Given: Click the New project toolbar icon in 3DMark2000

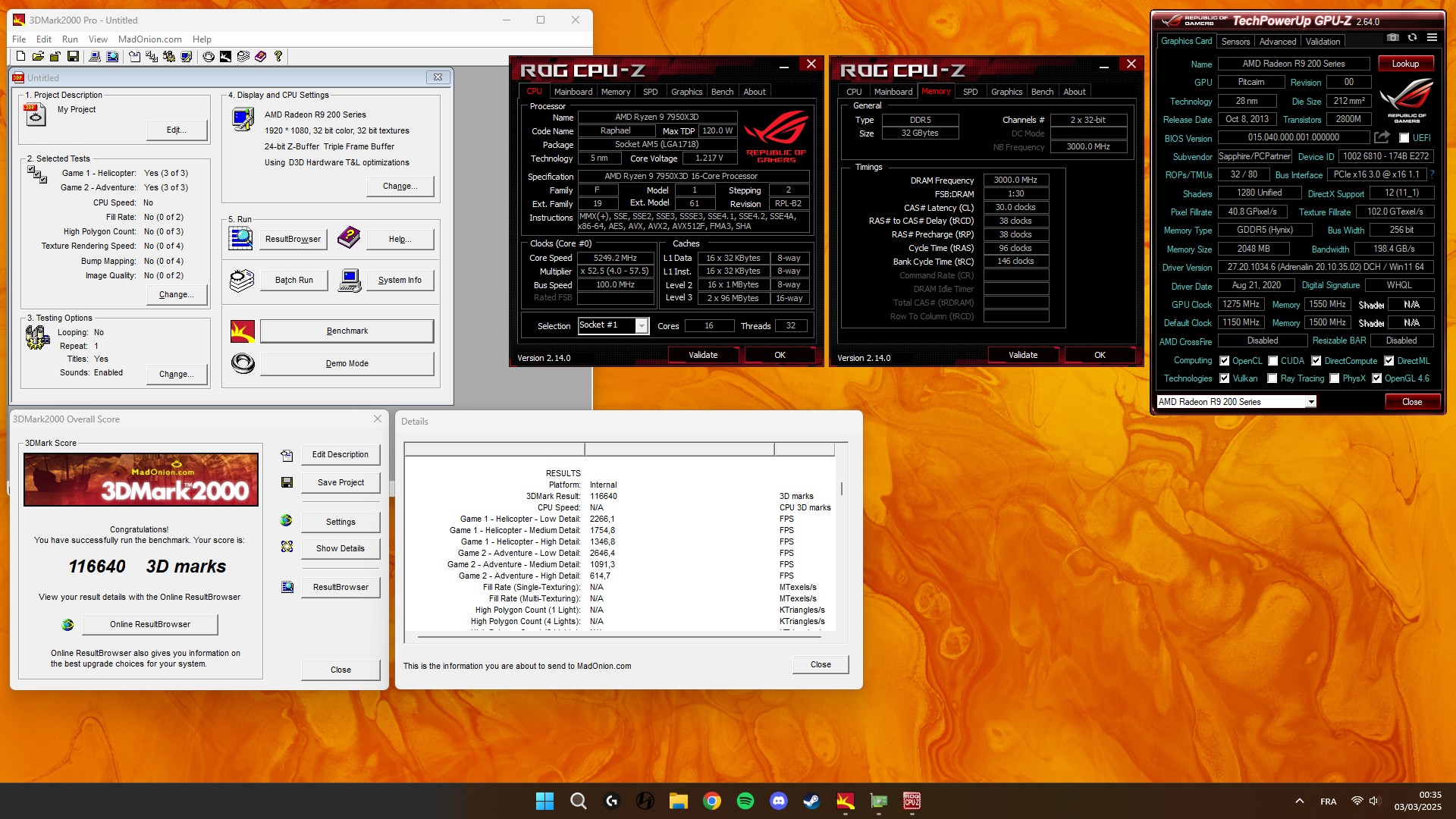Looking at the screenshot, I should (x=20, y=56).
